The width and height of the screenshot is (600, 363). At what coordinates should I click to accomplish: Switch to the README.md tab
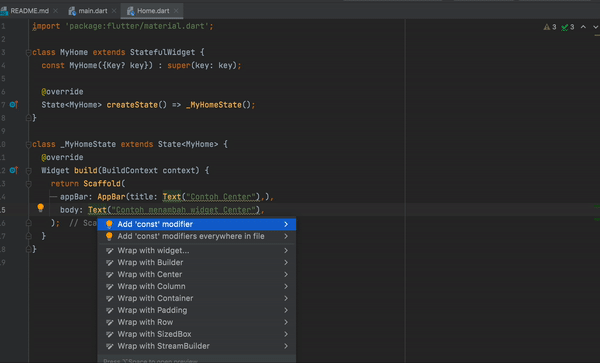[29, 11]
